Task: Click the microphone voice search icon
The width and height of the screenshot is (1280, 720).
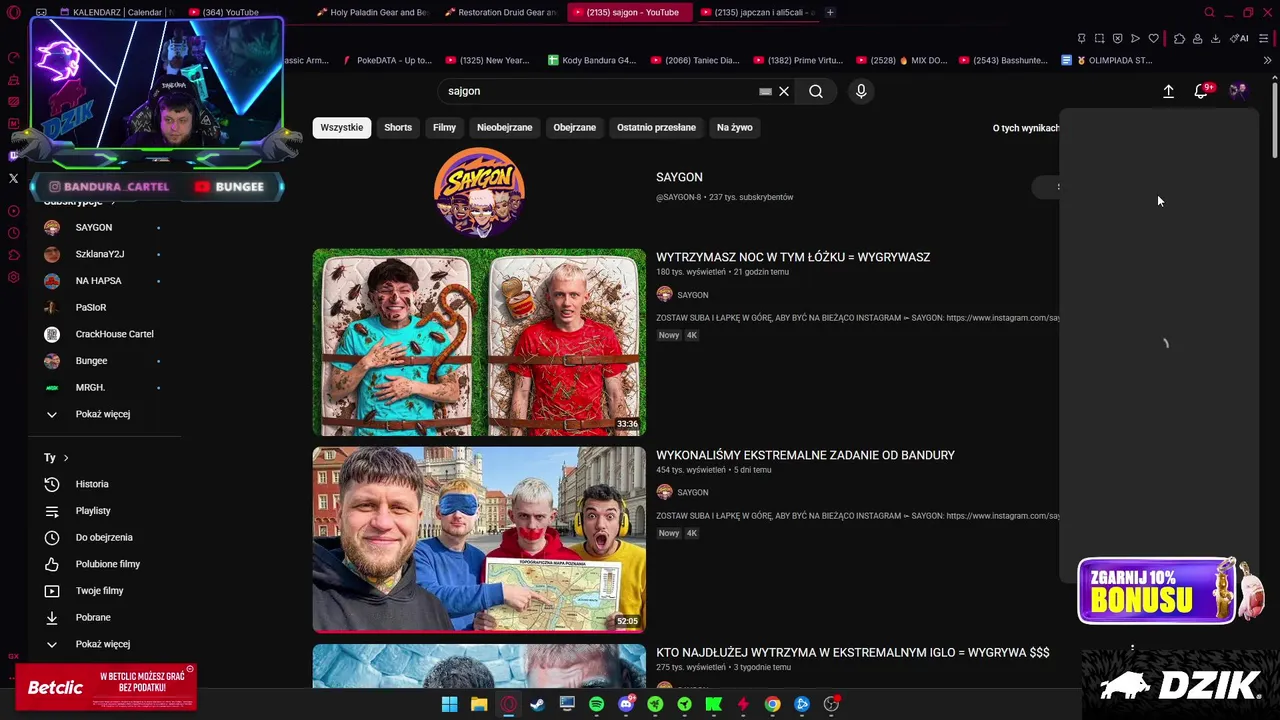Action: coord(861,91)
